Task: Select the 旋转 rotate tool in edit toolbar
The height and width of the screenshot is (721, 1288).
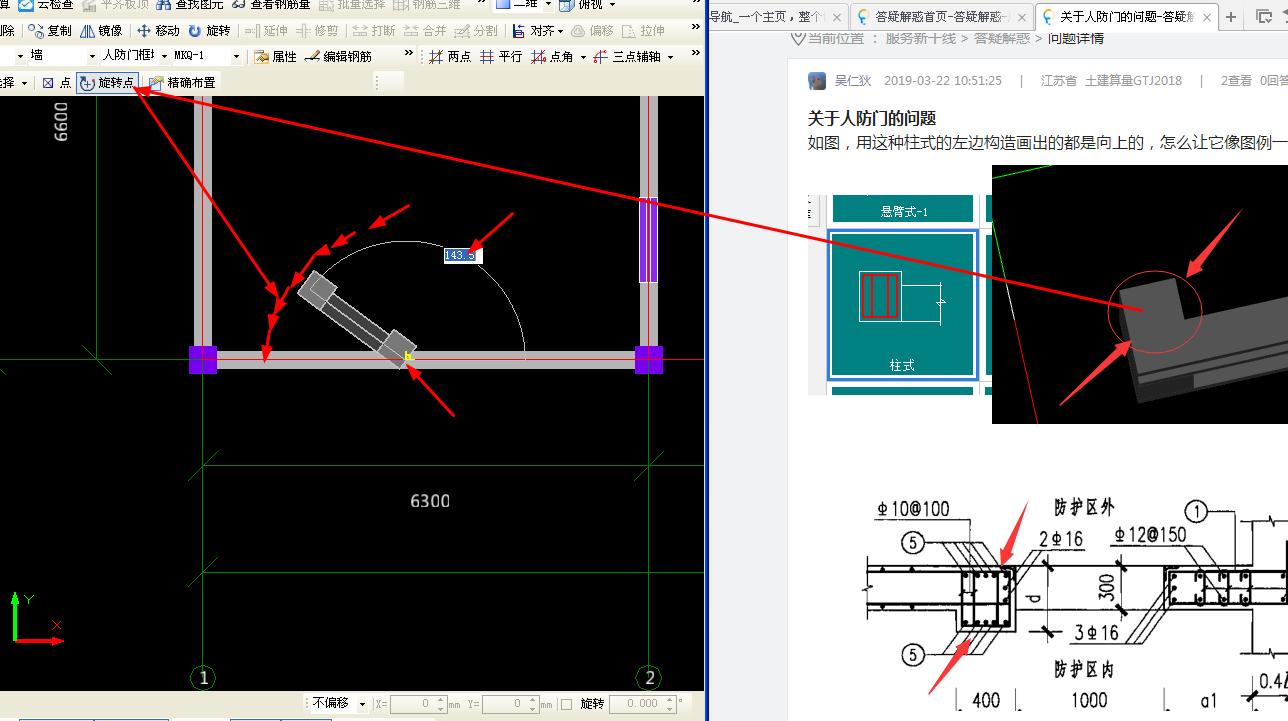Action: pyautogui.click(x=209, y=31)
